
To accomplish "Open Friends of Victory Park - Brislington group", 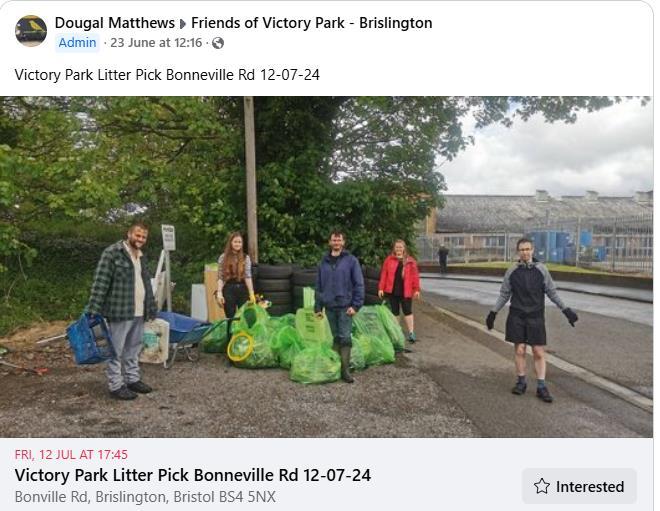I will [x=311, y=23].
